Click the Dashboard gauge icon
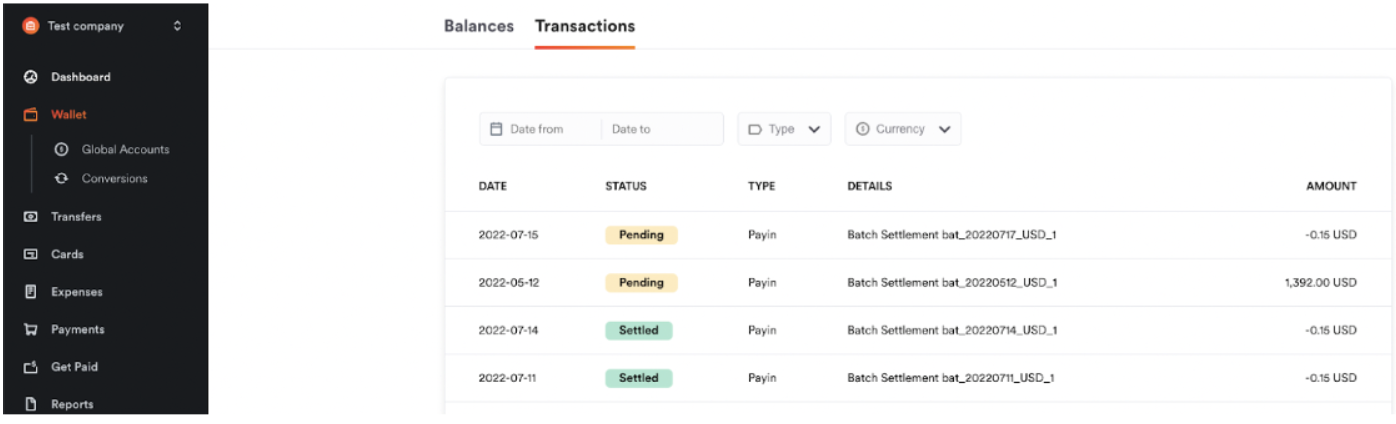 [x=30, y=77]
